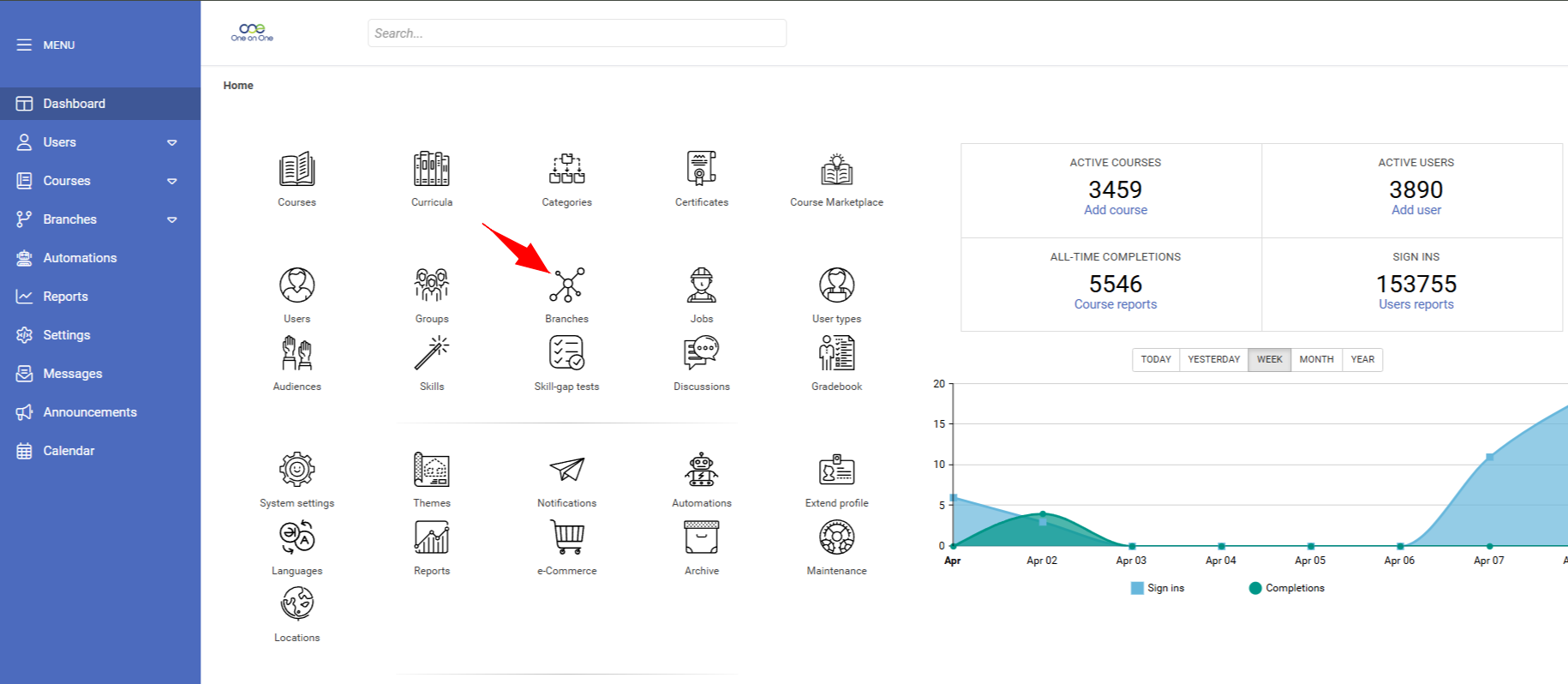Open the Skill-gap tests icon

pos(566,353)
